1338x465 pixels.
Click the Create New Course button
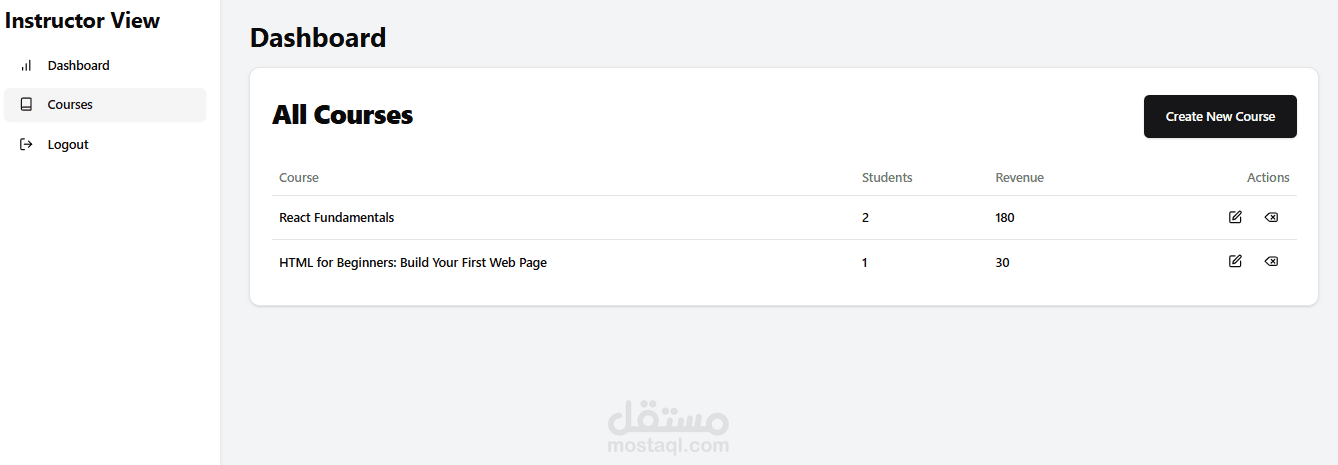pos(1220,117)
